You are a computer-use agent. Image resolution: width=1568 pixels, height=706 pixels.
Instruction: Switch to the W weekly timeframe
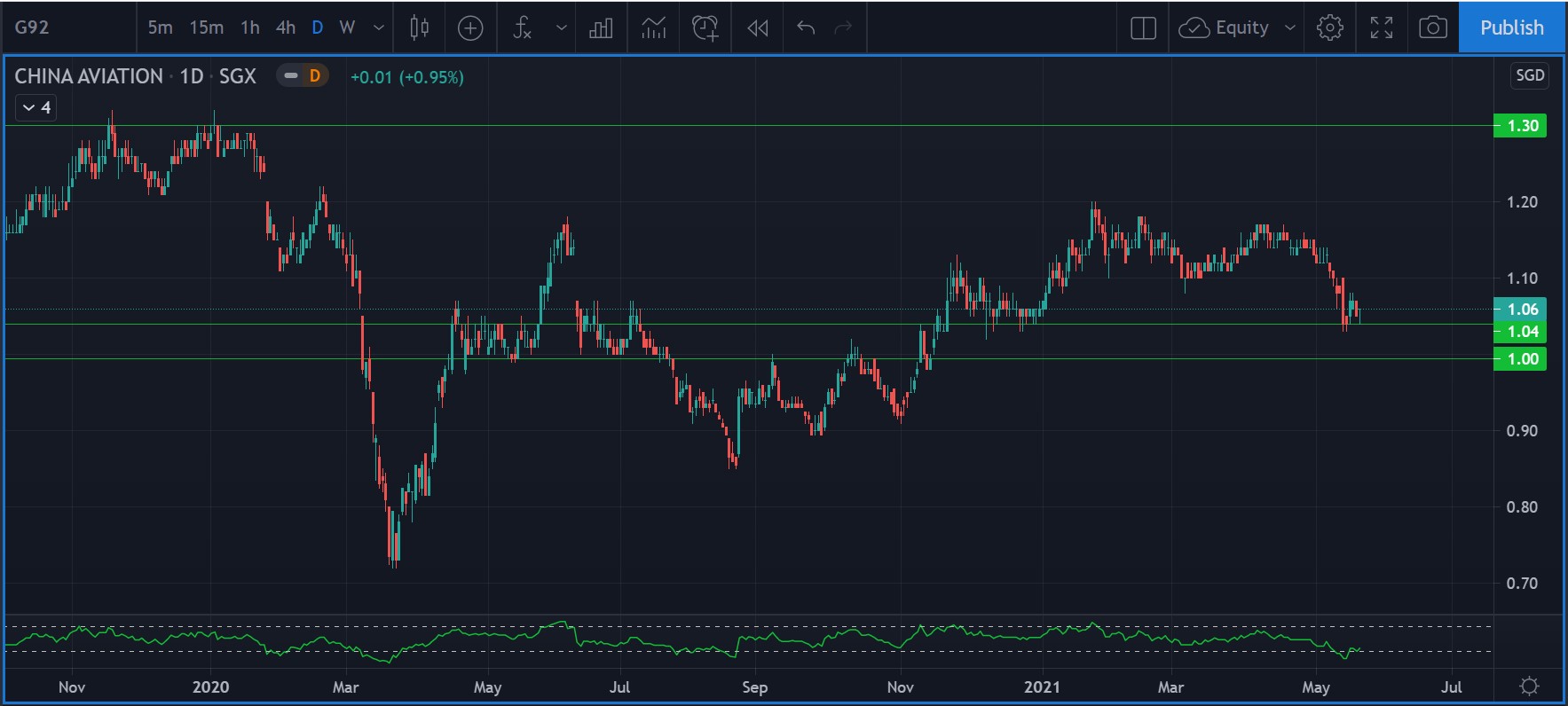pos(347,27)
